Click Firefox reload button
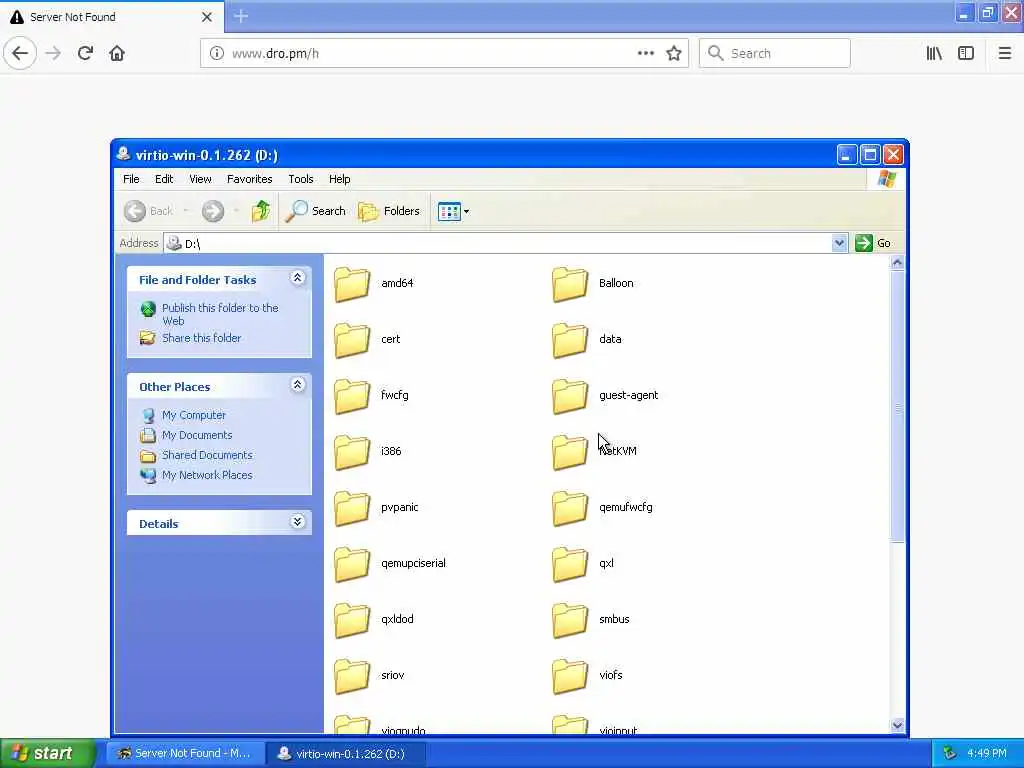 [x=85, y=54]
